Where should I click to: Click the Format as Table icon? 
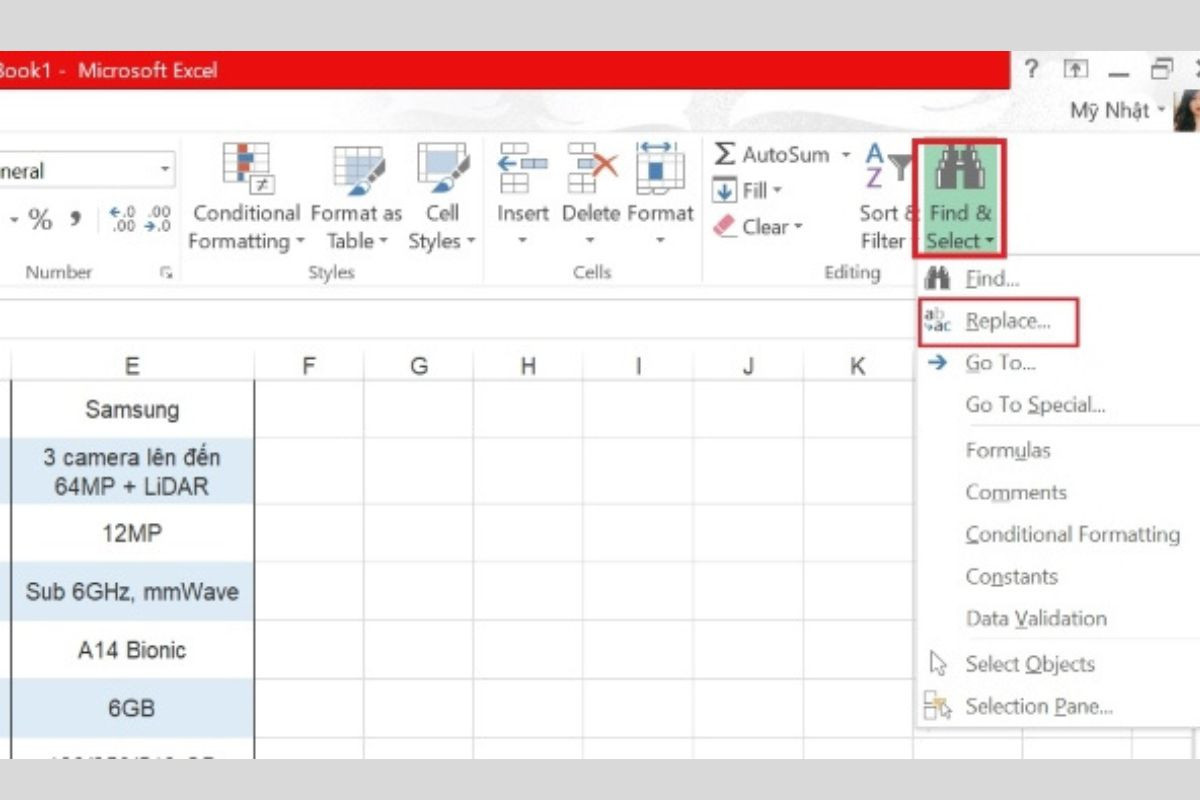358,169
